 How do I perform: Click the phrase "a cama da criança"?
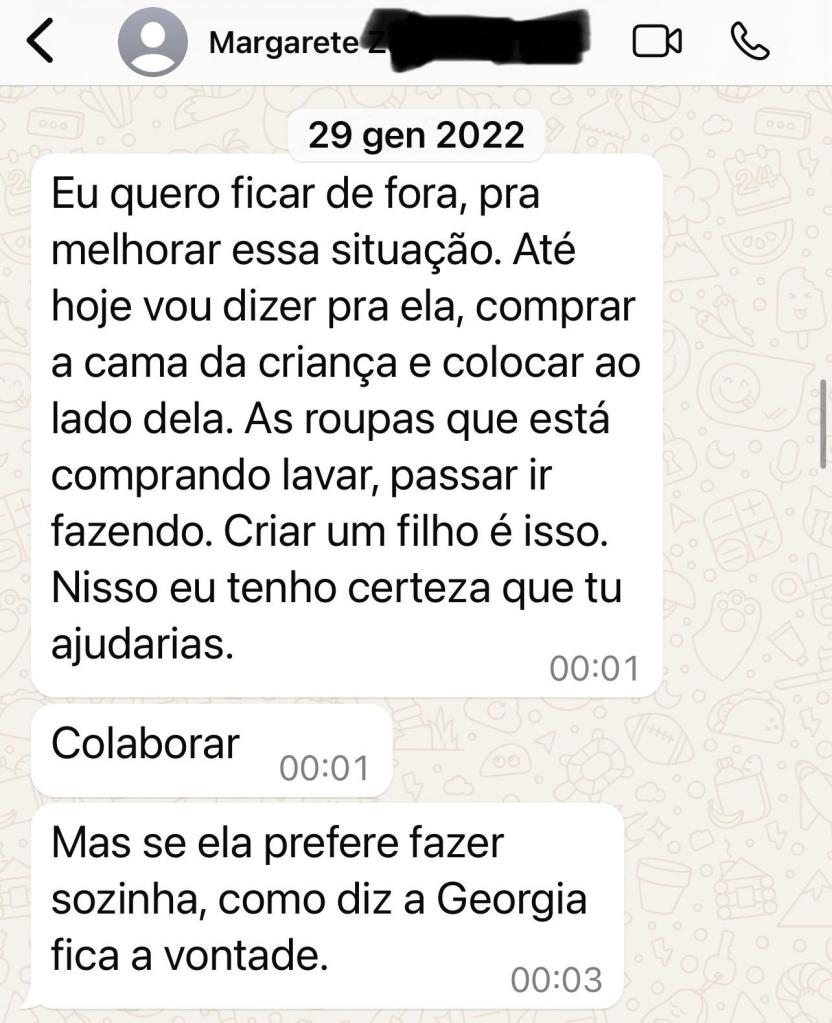click(x=224, y=364)
